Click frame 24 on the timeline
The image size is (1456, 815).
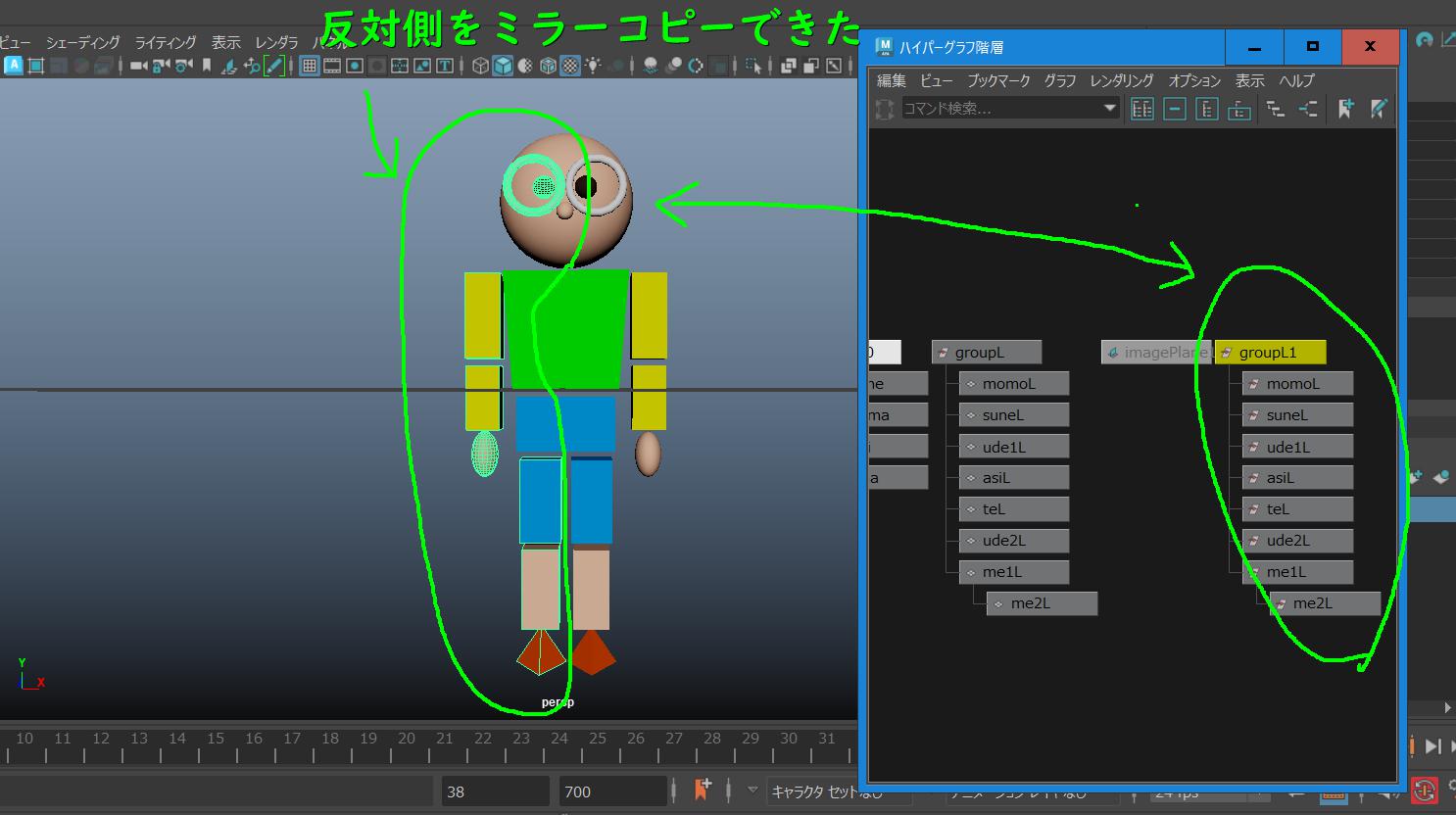point(559,739)
